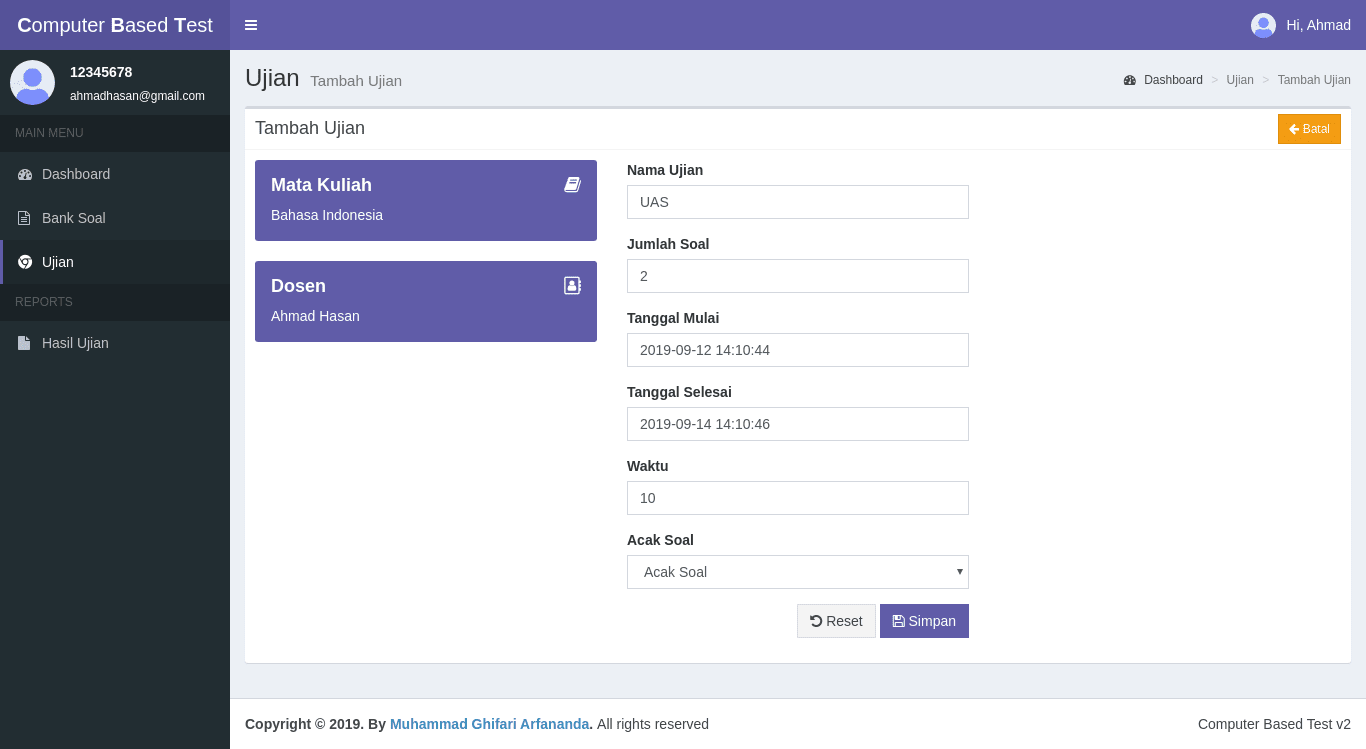
Task: Click the Computer Based Test v2 text
Action: click(x=1274, y=724)
